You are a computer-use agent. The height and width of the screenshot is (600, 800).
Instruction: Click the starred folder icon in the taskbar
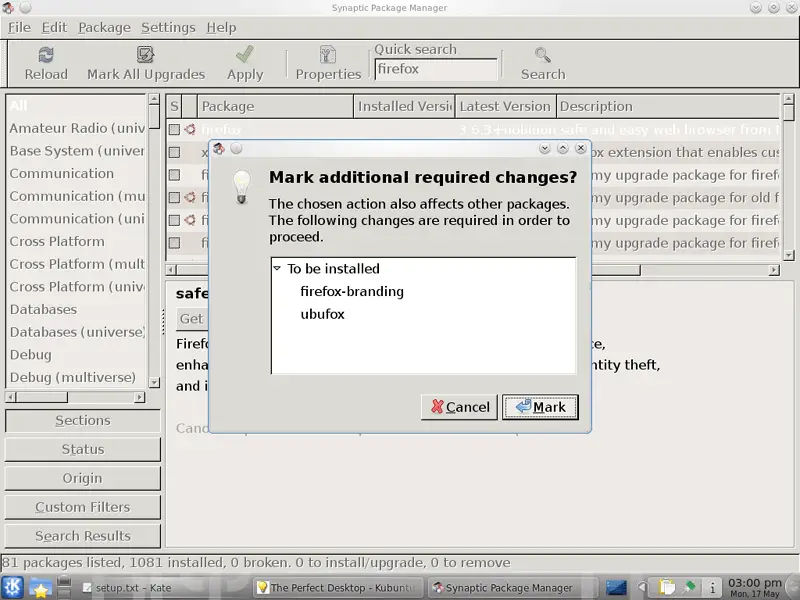(40, 588)
